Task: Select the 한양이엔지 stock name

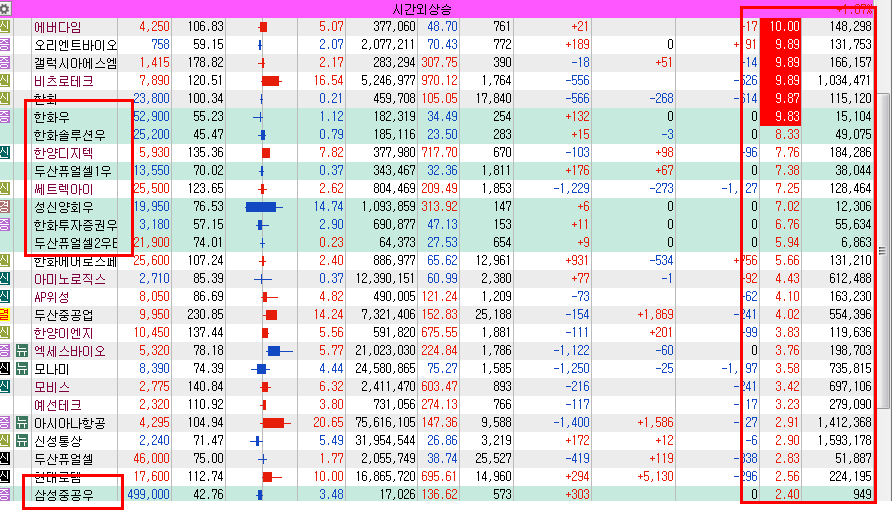Action: (x=63, y=333)
